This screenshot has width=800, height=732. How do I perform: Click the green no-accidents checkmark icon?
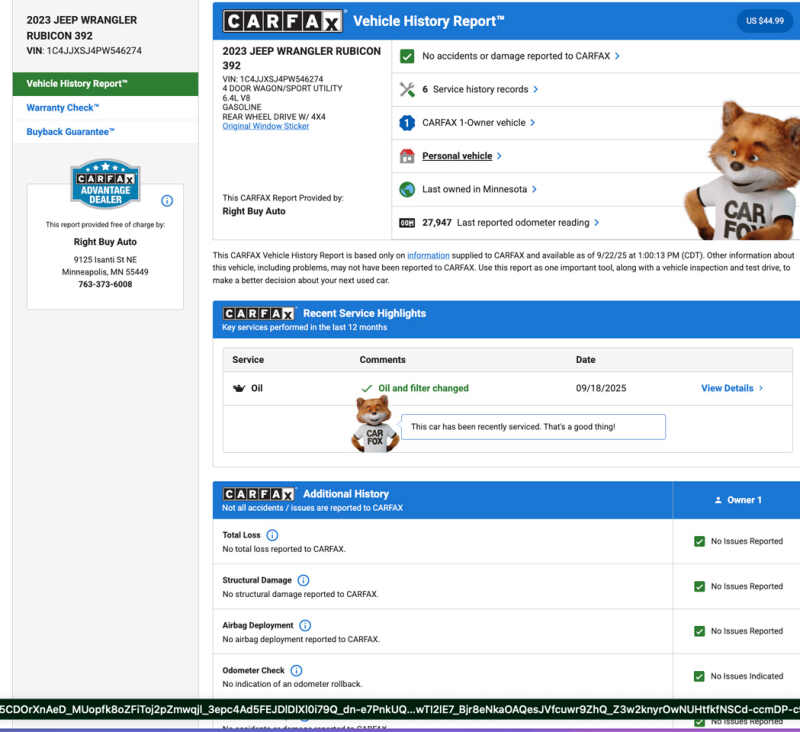[x=407, y=56]
